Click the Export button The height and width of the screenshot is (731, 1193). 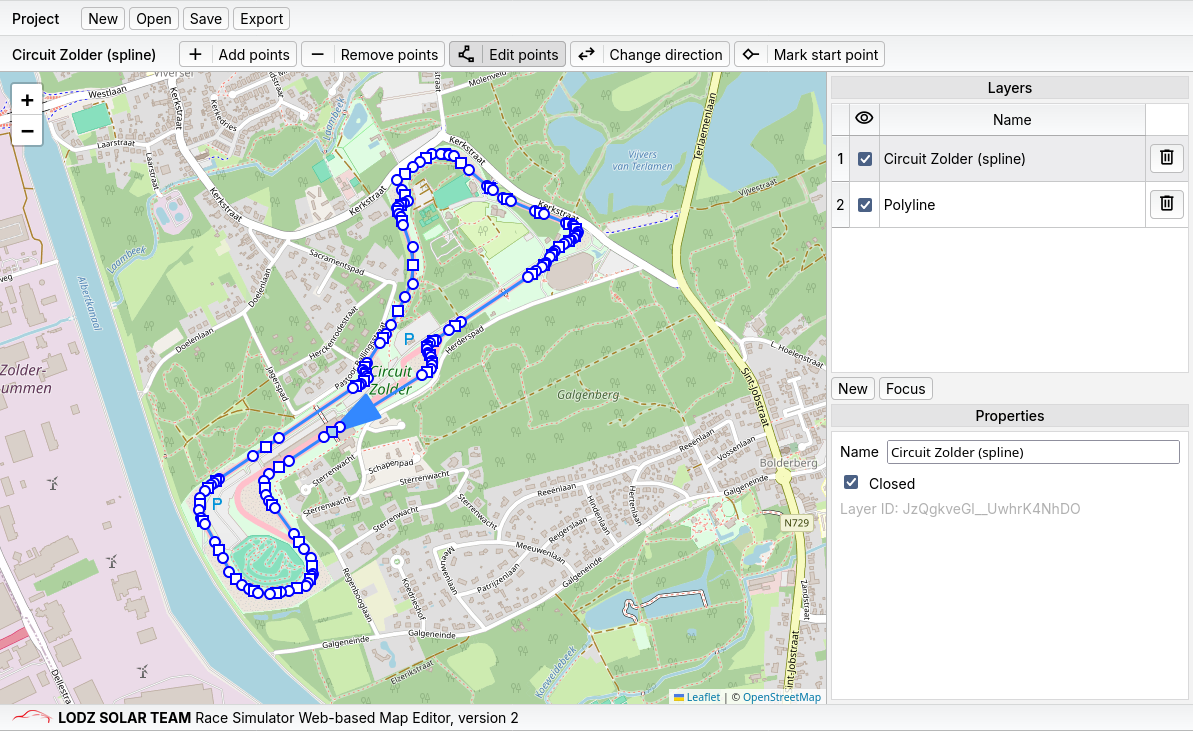pos(262,18)
